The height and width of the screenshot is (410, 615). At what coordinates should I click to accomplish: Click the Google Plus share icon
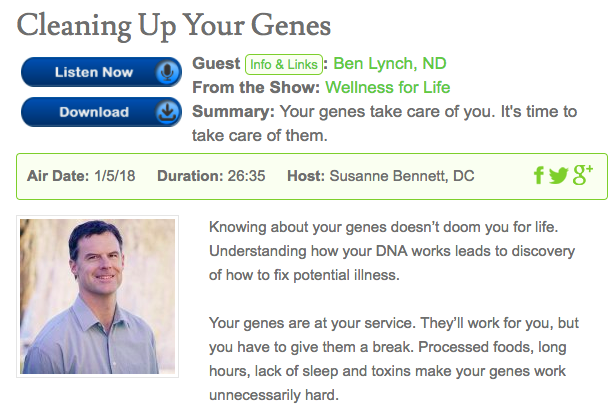[x=582, y=175]
